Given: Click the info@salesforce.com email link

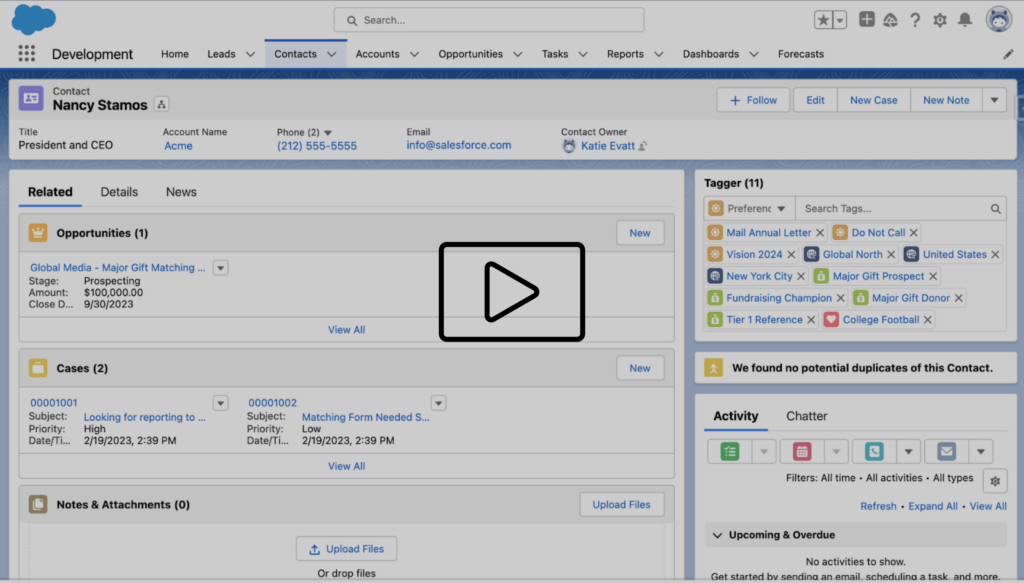Looking at the screenshot, I should tap(458, 146).
